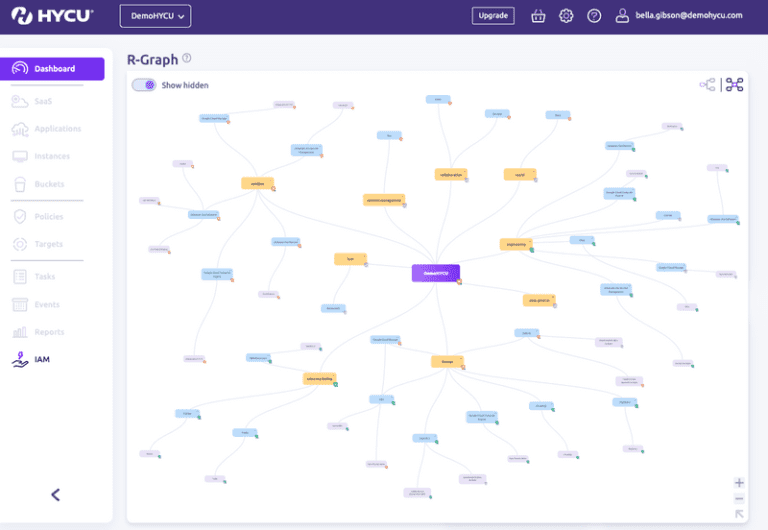The width and height of the screenshot is (768, 530).
Task: Collapse the left sidebar with chevron
Action: point(56,494)
